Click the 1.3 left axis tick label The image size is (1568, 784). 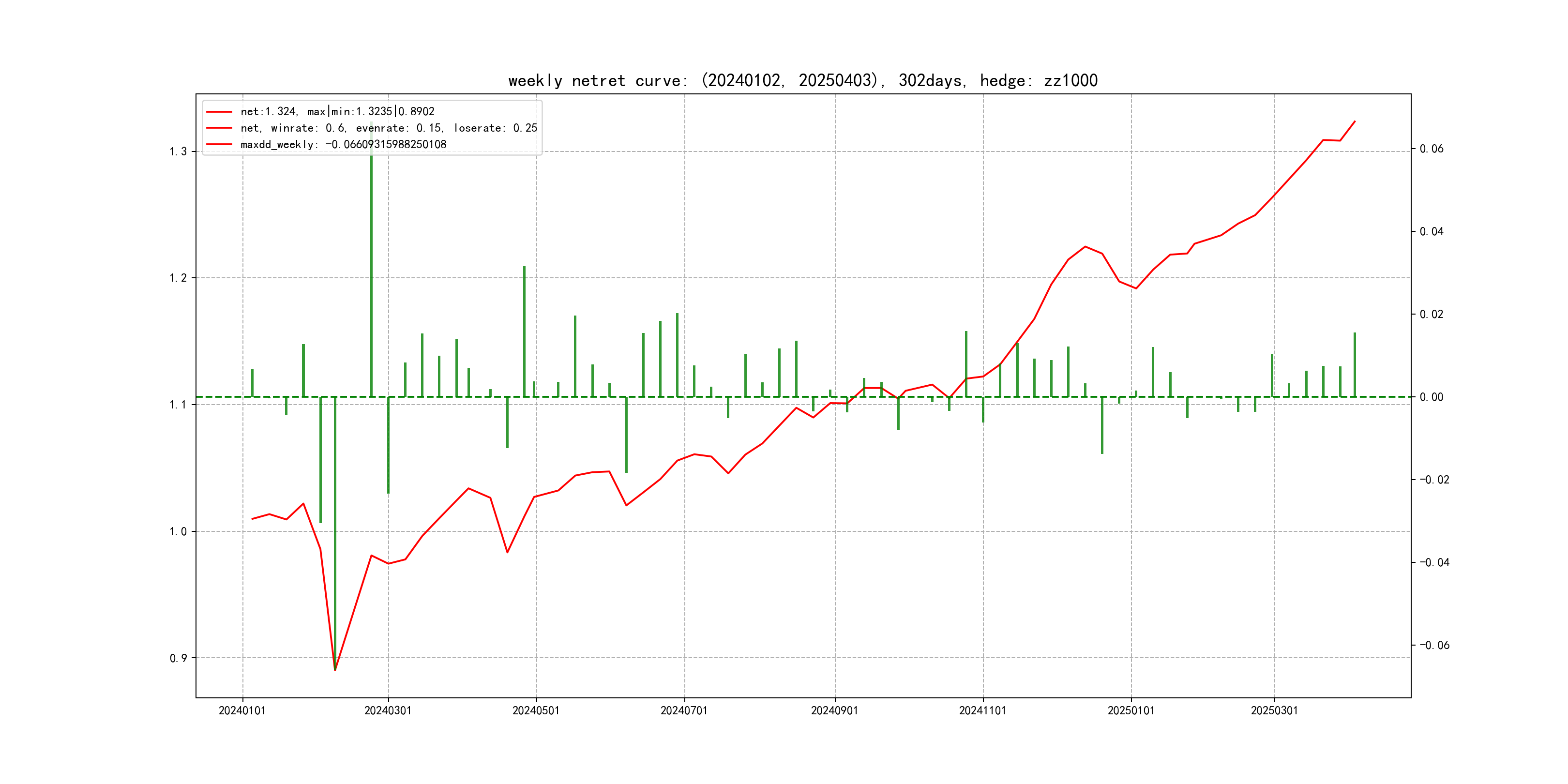(178, 151)
